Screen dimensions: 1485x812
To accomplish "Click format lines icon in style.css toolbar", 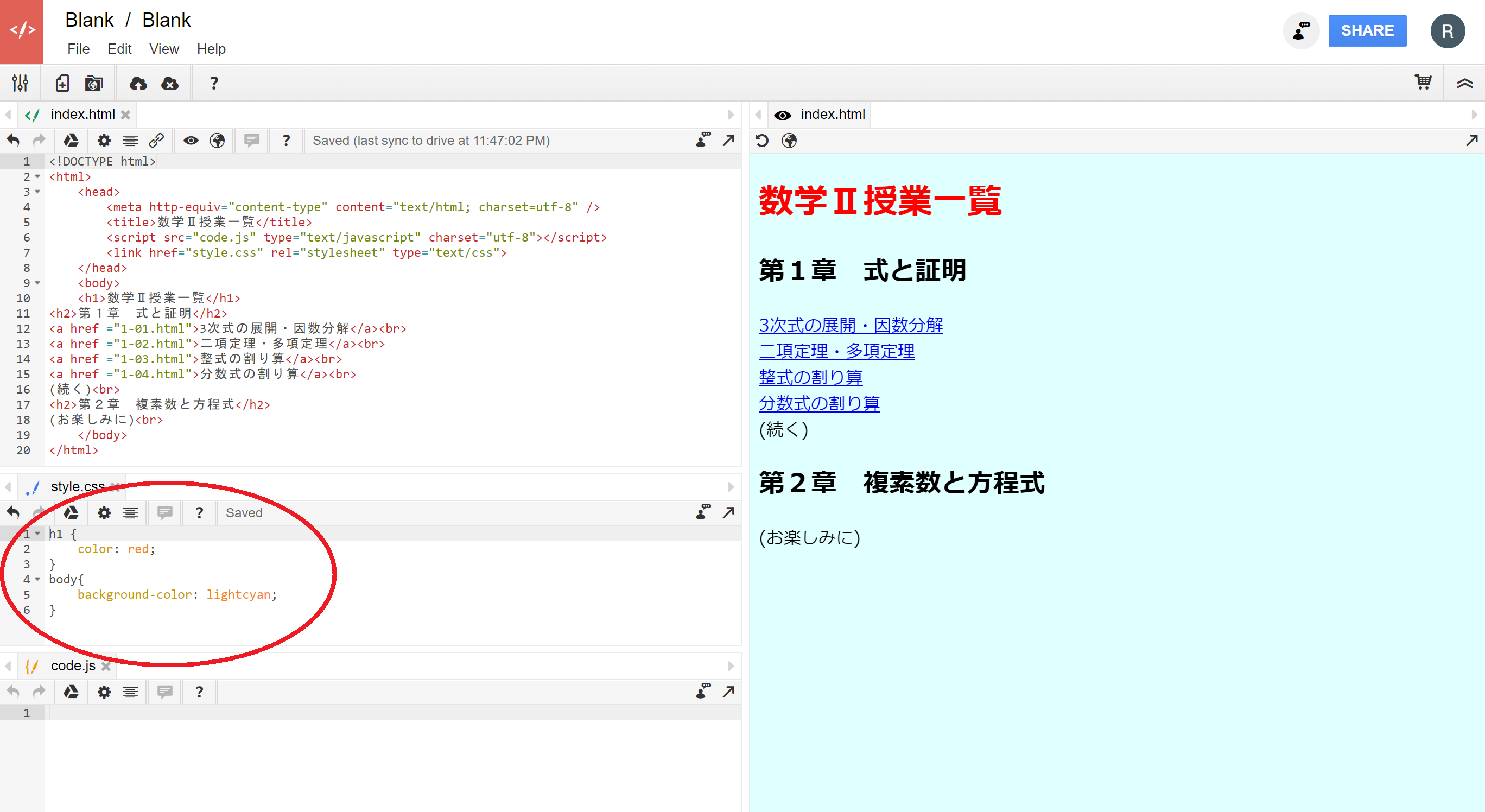I will [x=130, y=512].
